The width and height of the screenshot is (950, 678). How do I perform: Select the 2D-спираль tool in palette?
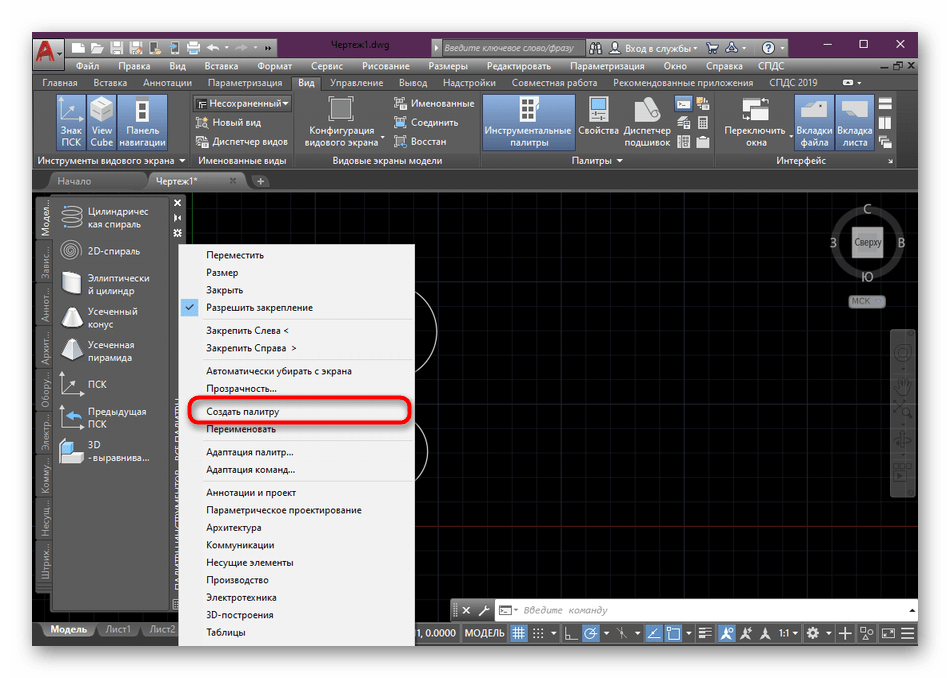[99, 251]
